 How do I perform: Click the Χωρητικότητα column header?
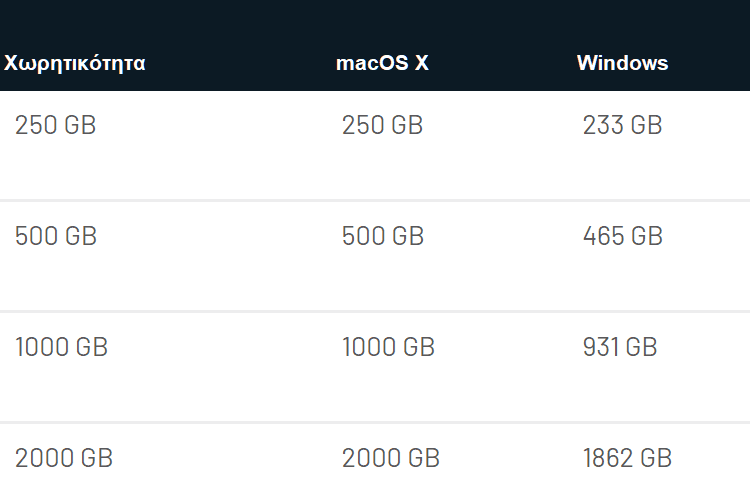(75, 64)
